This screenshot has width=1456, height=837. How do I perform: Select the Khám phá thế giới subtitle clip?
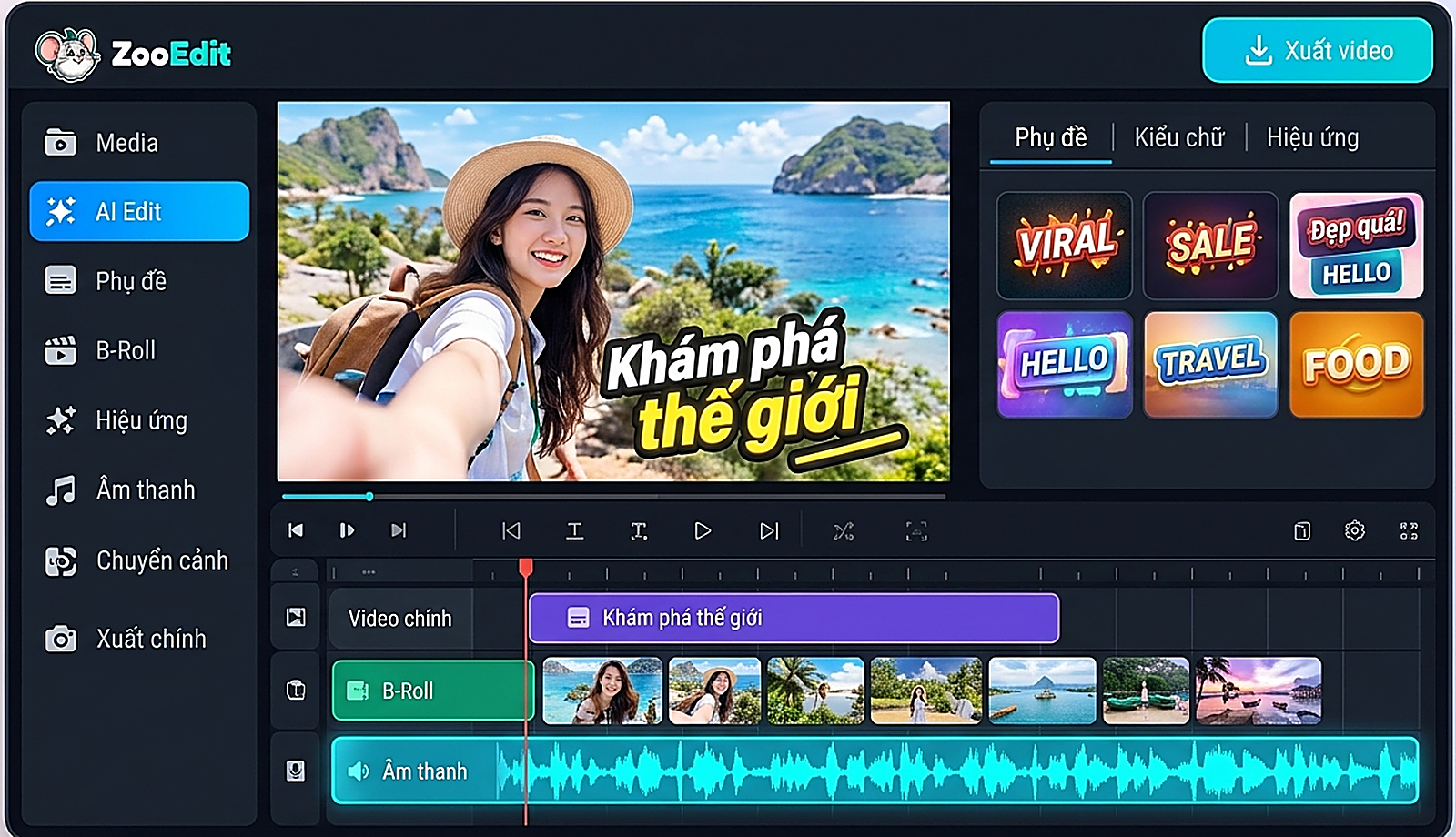pyautogui.click(x=794, y=618)
